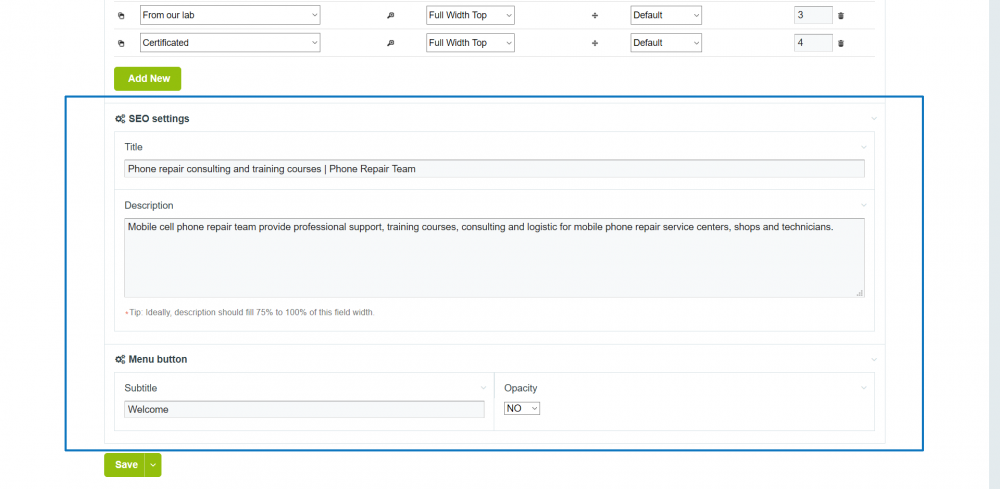This screenshot has width=1000, height=489.
Task: Click magnifier icon in 'From our lab' row
Action: pyautogui.click(x=390, y=16)
